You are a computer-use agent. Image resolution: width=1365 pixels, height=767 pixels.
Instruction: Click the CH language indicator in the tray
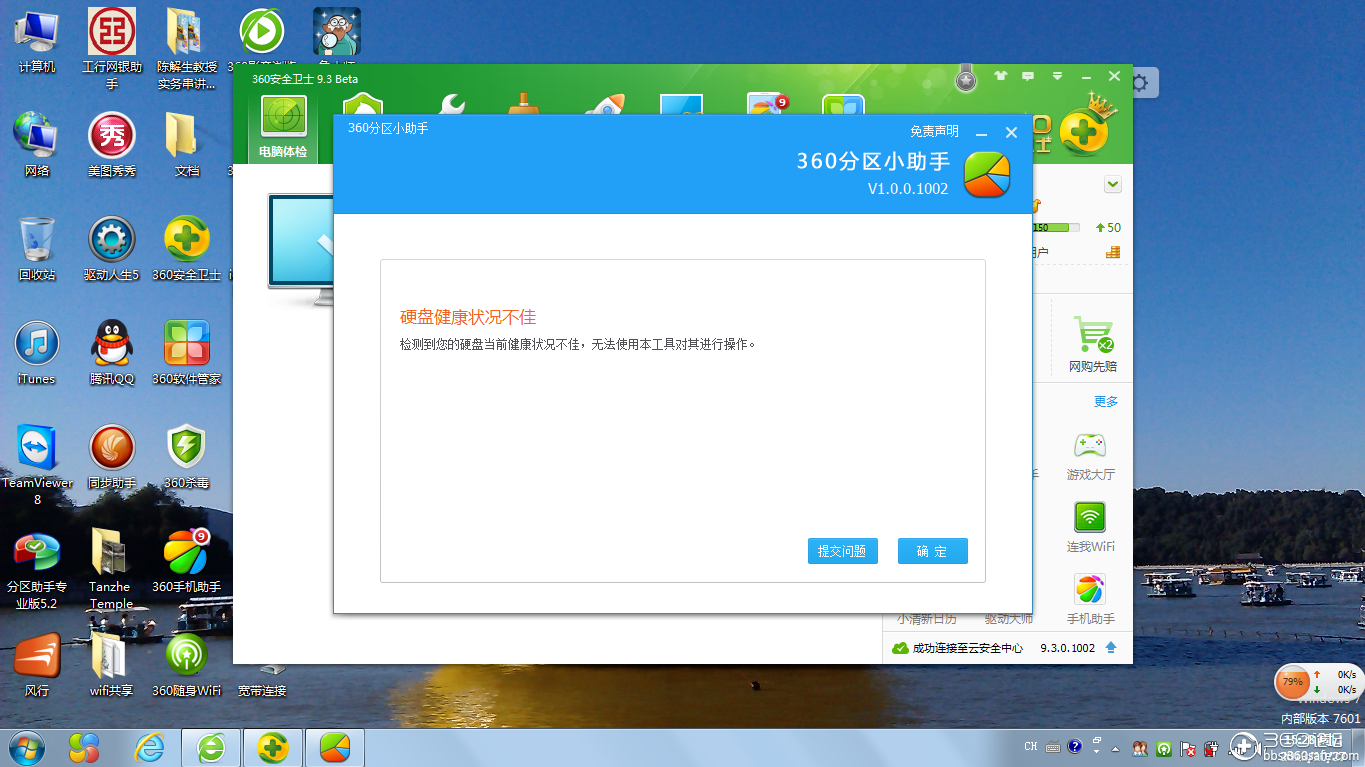[x=1031, y=747]
